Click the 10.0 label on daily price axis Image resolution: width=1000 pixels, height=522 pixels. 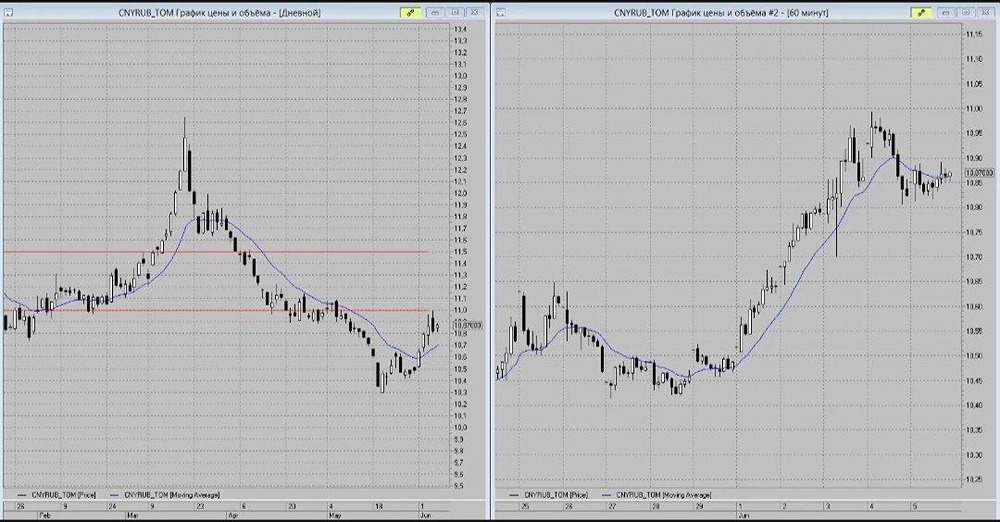pyautogui.click(x=460, y=428)
